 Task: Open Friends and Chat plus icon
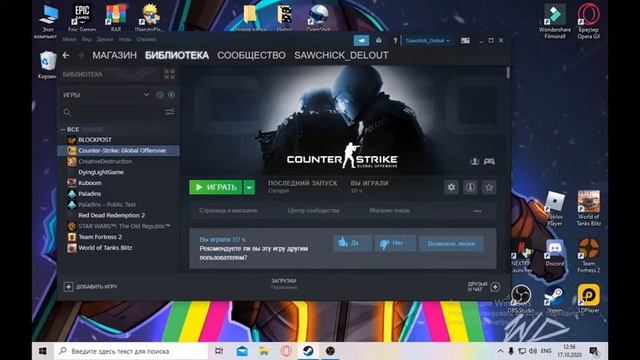pos(495,287)
